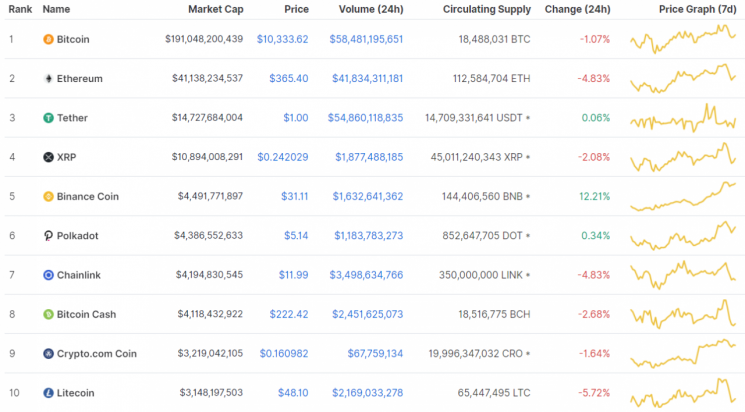
Task: Open Bitcoin price $10,333.62 link
Action: [283, 39]
